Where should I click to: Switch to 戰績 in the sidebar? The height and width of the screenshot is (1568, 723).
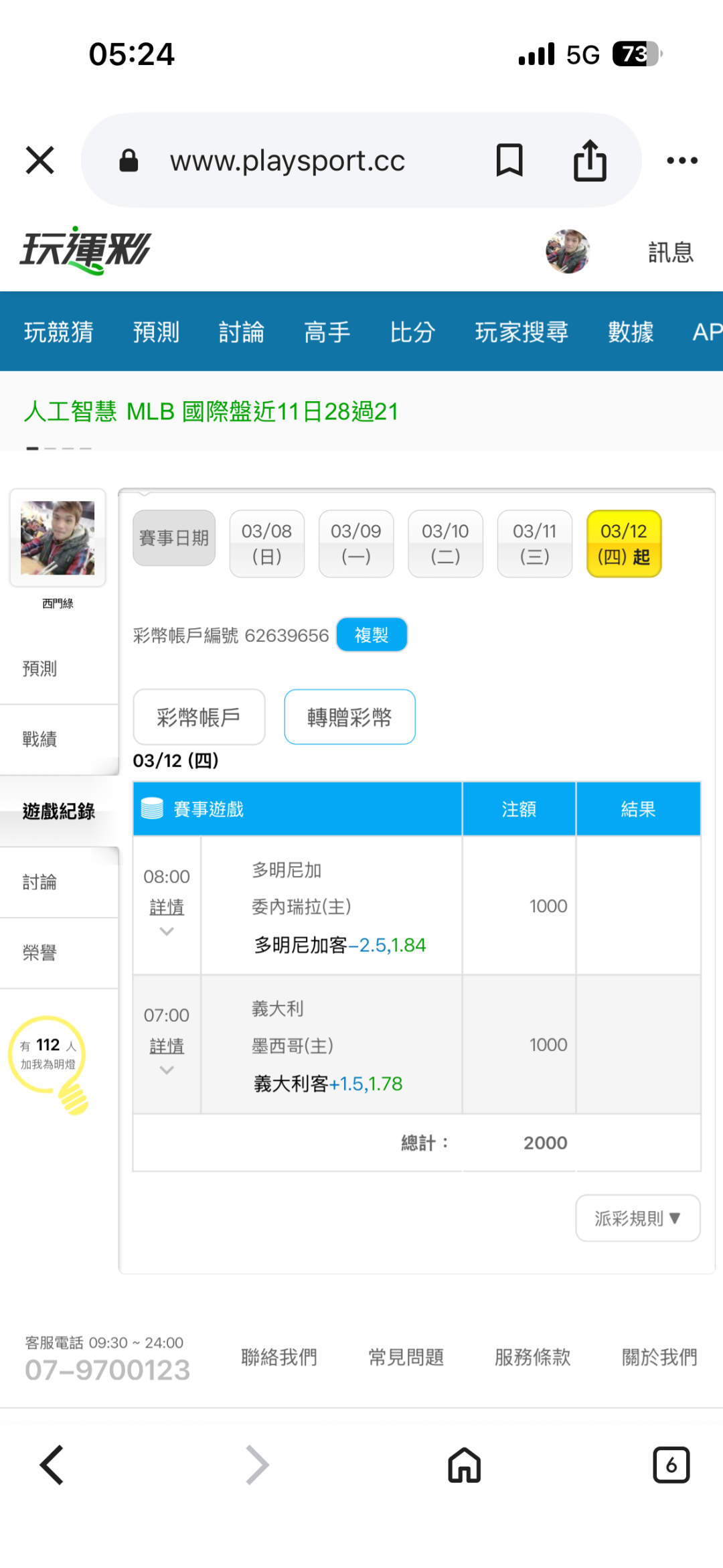coord(40,739)
